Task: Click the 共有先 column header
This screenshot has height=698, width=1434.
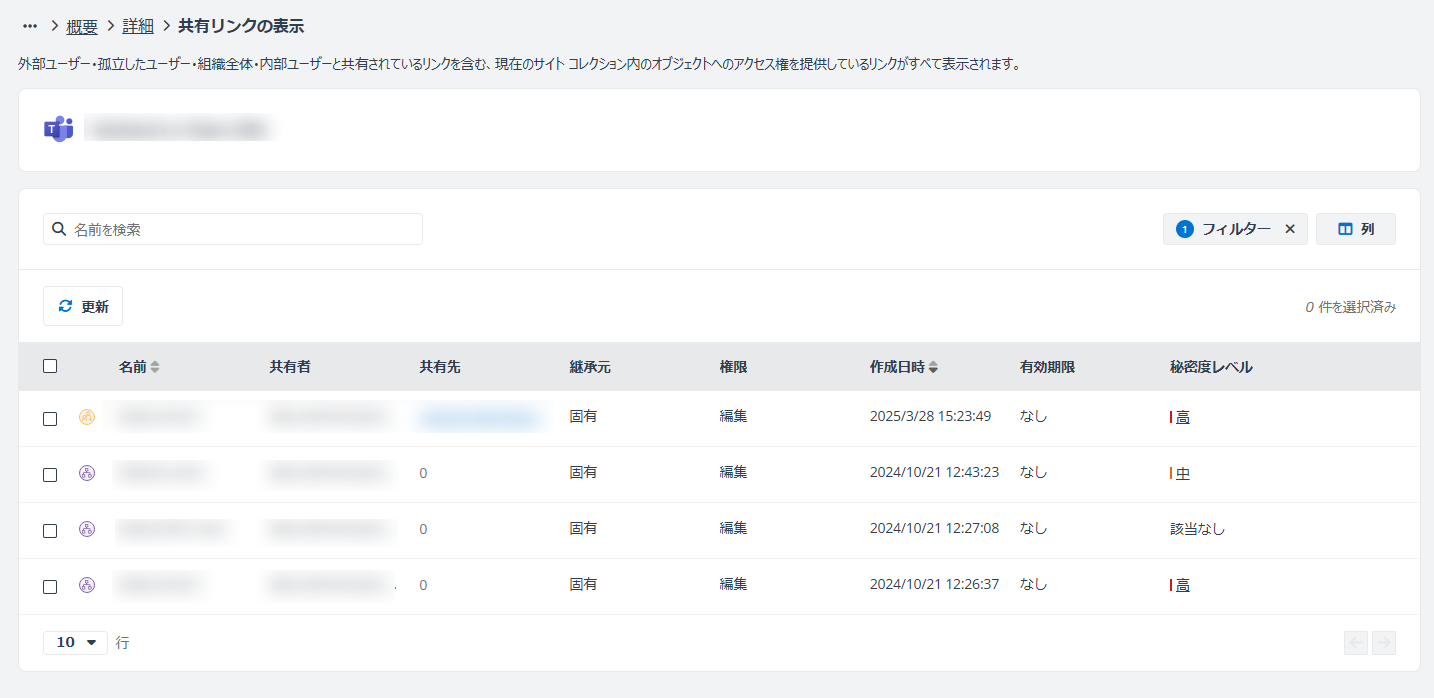Action: click(x=440, y=367)
